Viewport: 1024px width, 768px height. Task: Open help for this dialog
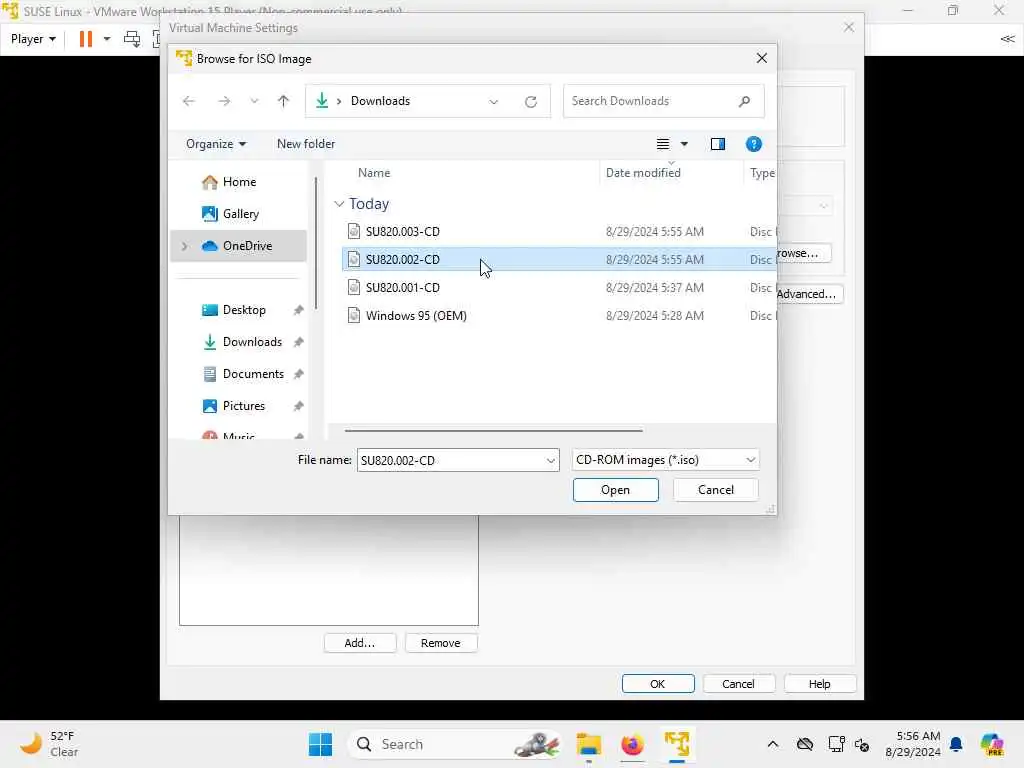(x=754, y=144)
